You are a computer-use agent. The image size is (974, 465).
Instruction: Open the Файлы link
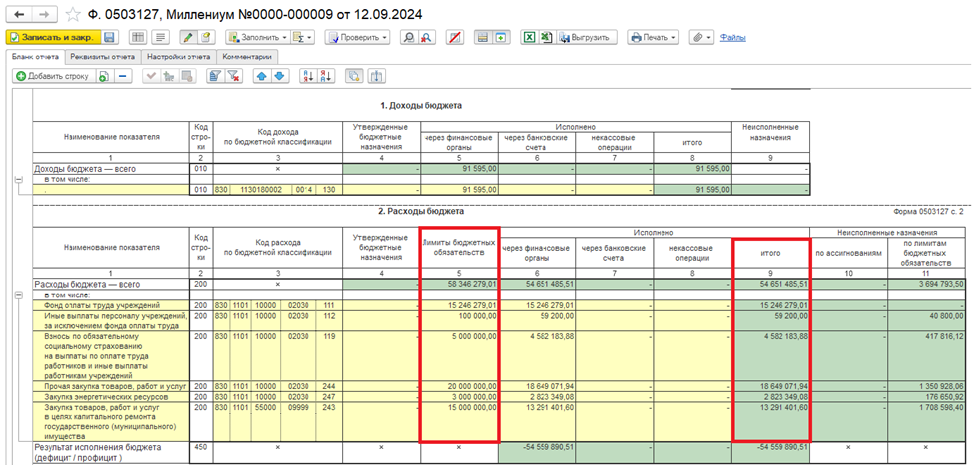(733, 37)
